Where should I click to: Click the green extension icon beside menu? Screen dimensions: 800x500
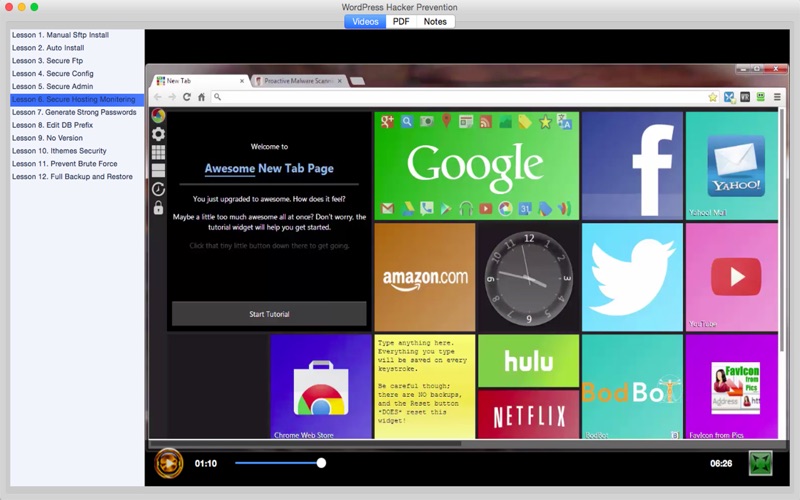pos(761,96)
